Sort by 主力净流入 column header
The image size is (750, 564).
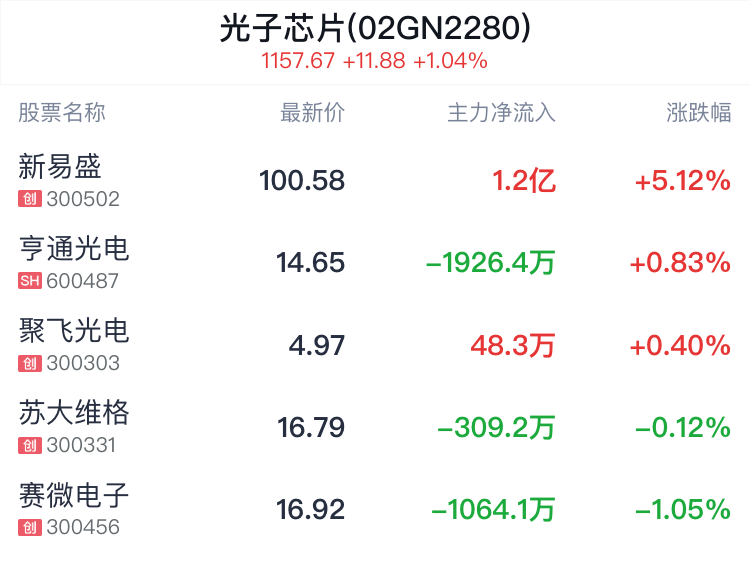(501, 113)
